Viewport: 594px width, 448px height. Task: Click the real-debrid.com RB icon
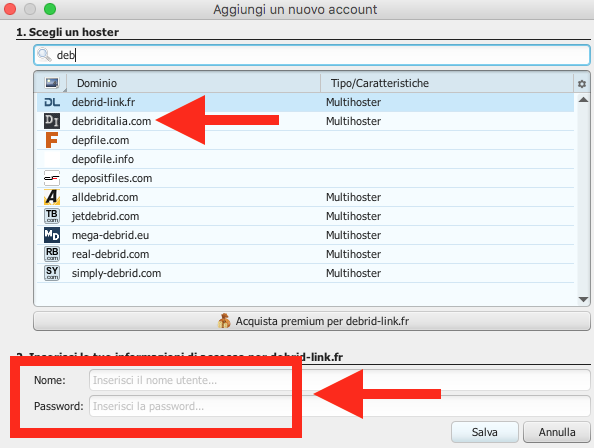coord(52,254)
